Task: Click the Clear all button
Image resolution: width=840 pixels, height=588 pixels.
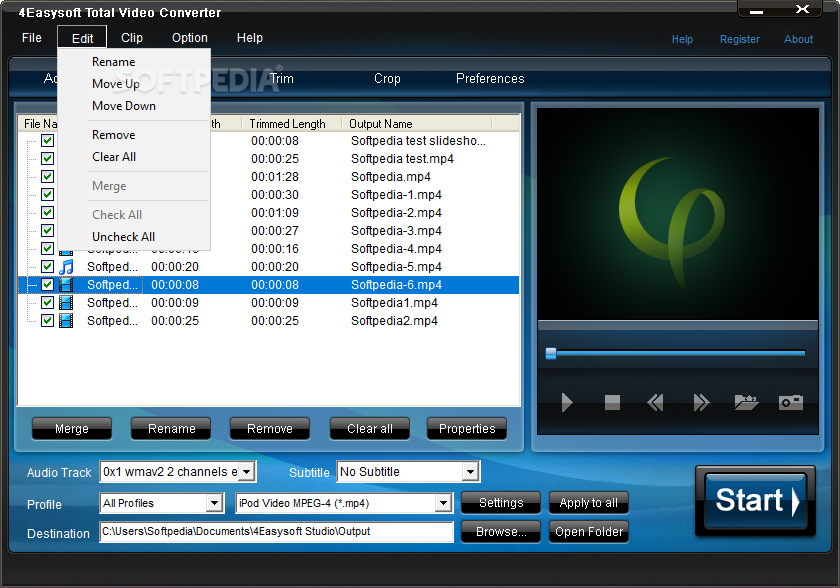Action: point(370,429)
